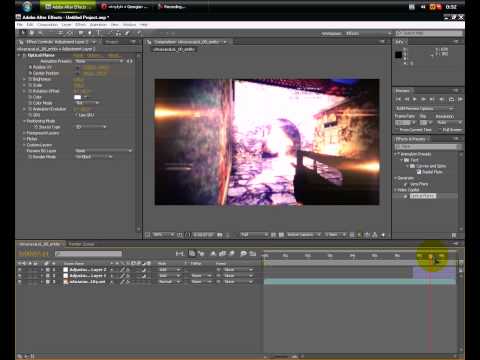Enable Scale stopwatch keyframing
Screen dimensions: 480x360
point(30,85)
